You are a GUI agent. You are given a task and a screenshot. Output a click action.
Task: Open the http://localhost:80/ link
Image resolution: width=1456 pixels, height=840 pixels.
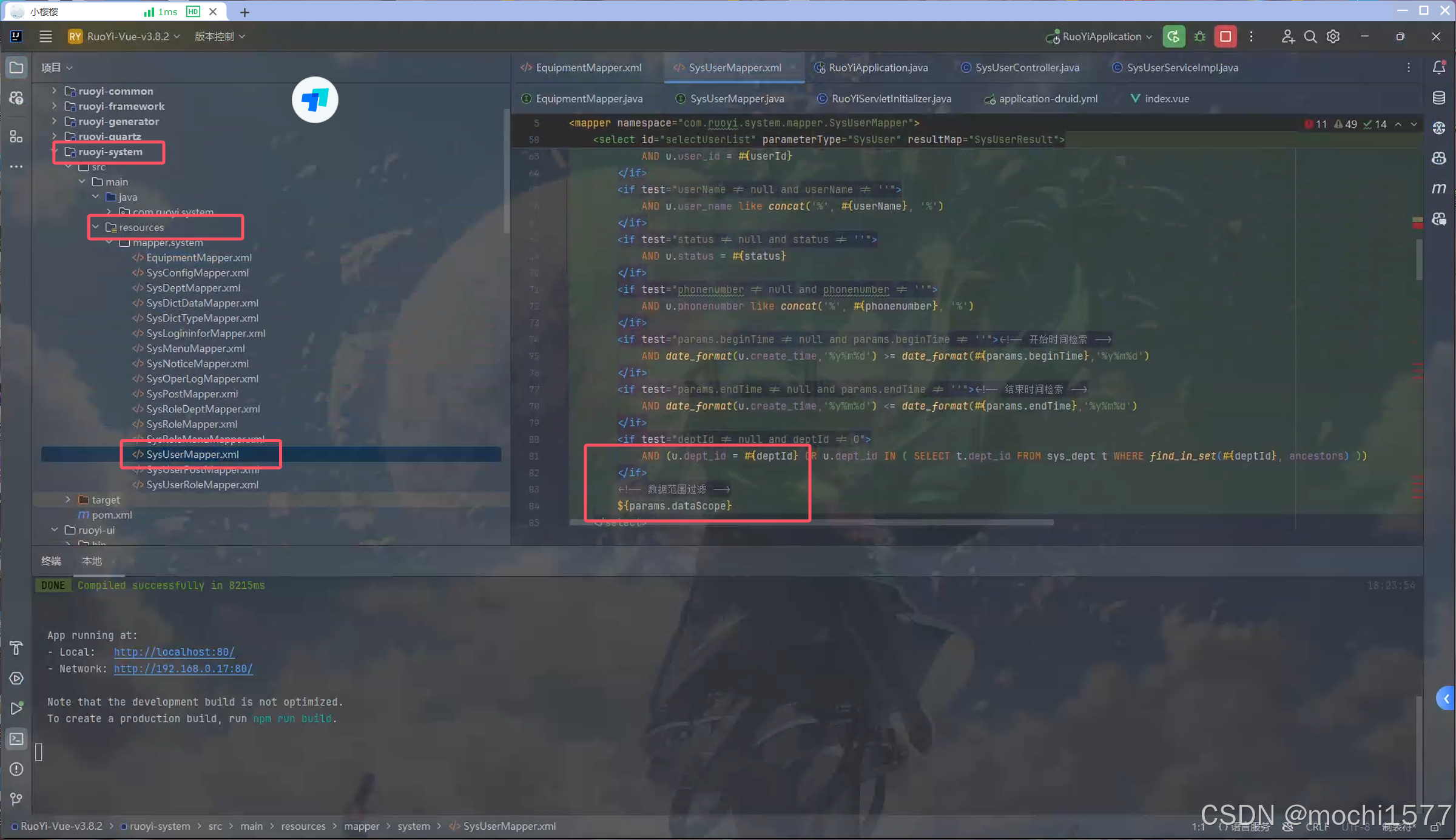pyautogui.click(x=174, y=652)
